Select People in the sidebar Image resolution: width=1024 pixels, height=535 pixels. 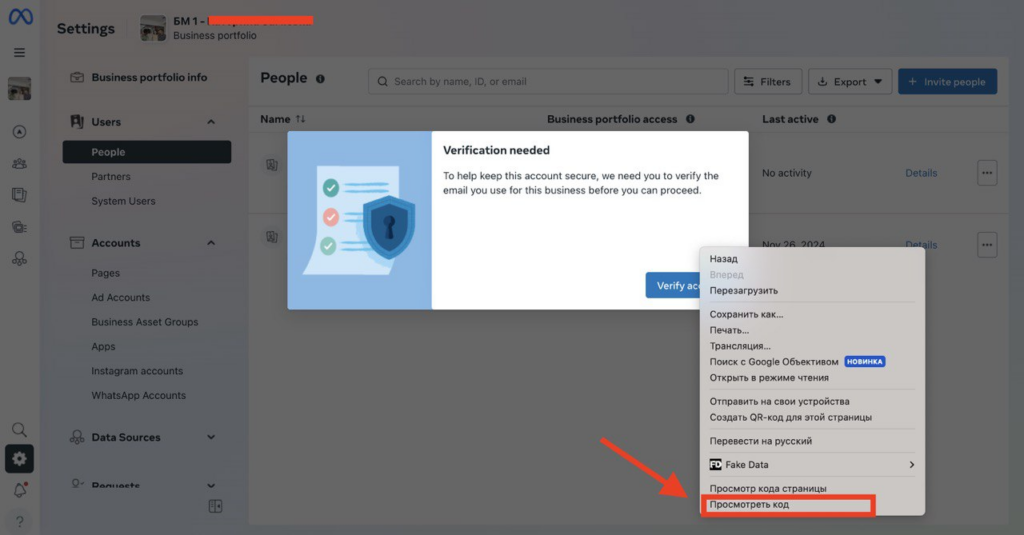point(147,152)
